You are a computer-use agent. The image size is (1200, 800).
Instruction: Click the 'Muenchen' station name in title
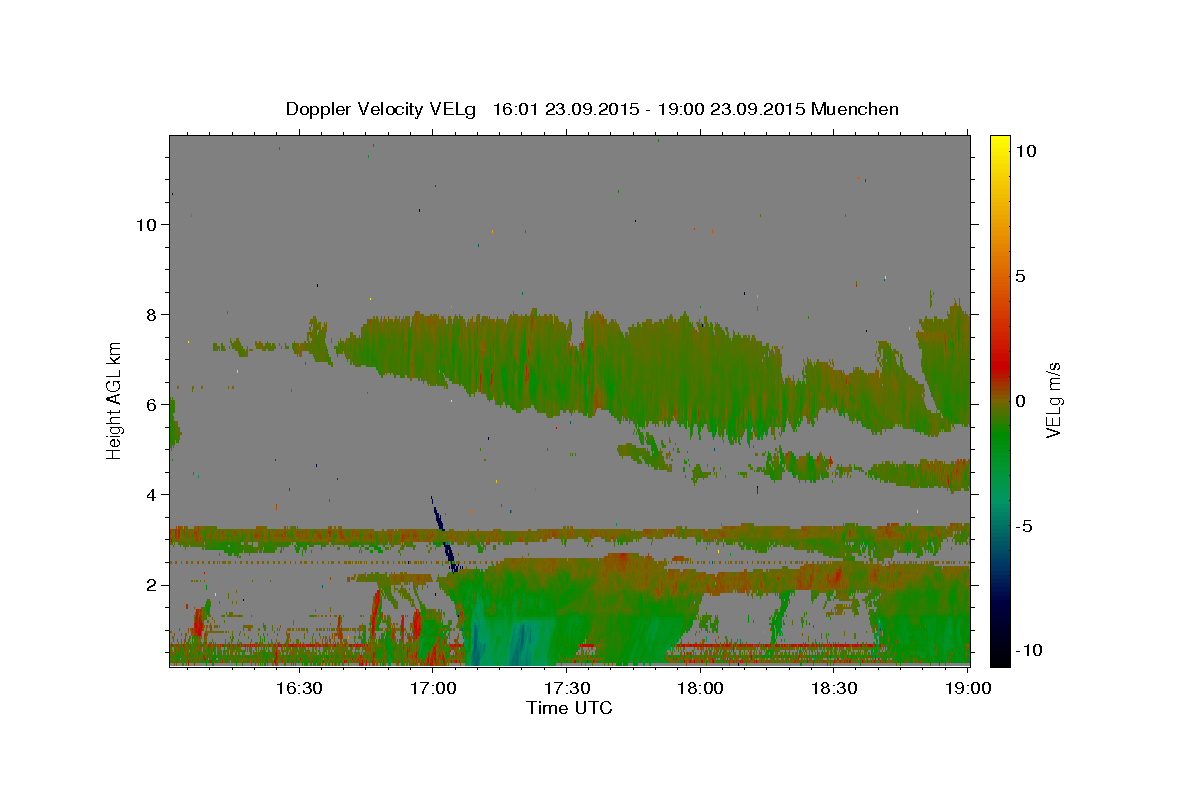855,109
